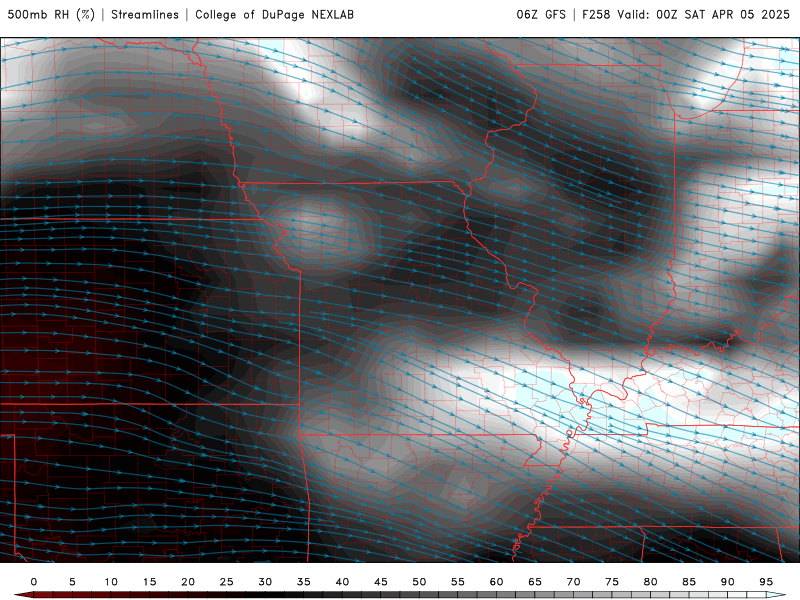This screenshot has height=600, width=800.
Task: Click the '85' color scale label
Action: (689, 582)
